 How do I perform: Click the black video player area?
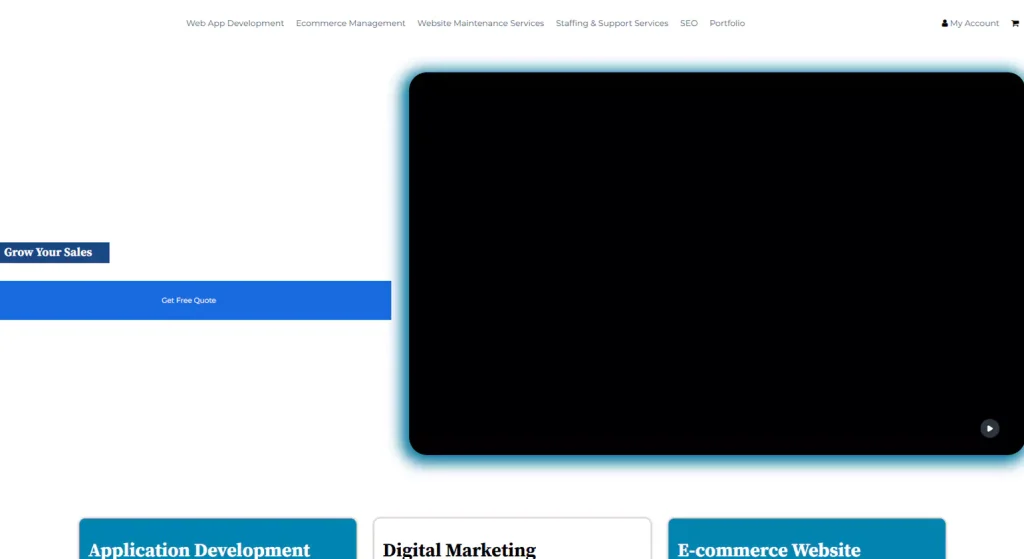716,263
